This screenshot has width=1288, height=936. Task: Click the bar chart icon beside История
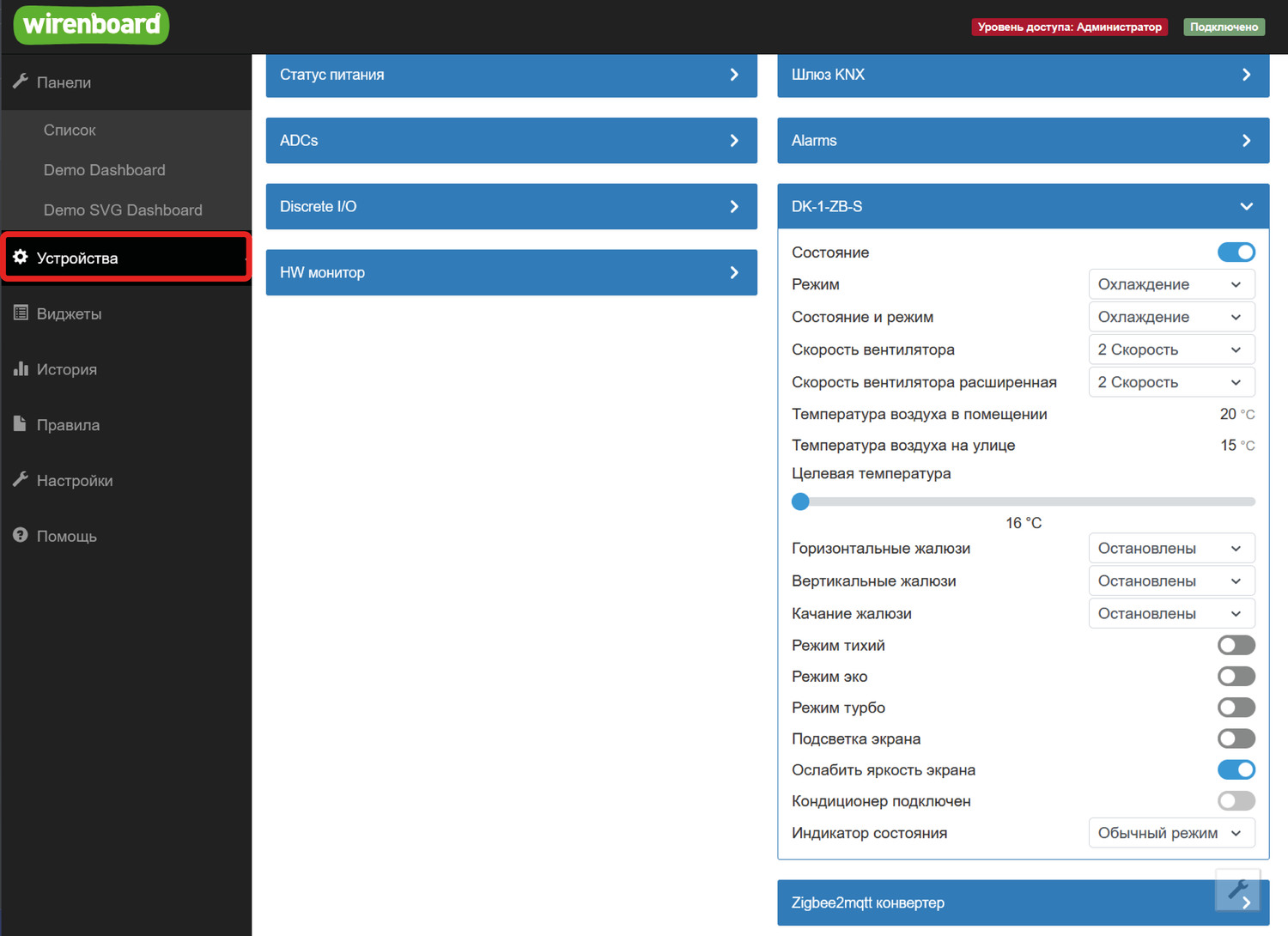(x=21, y=368)
